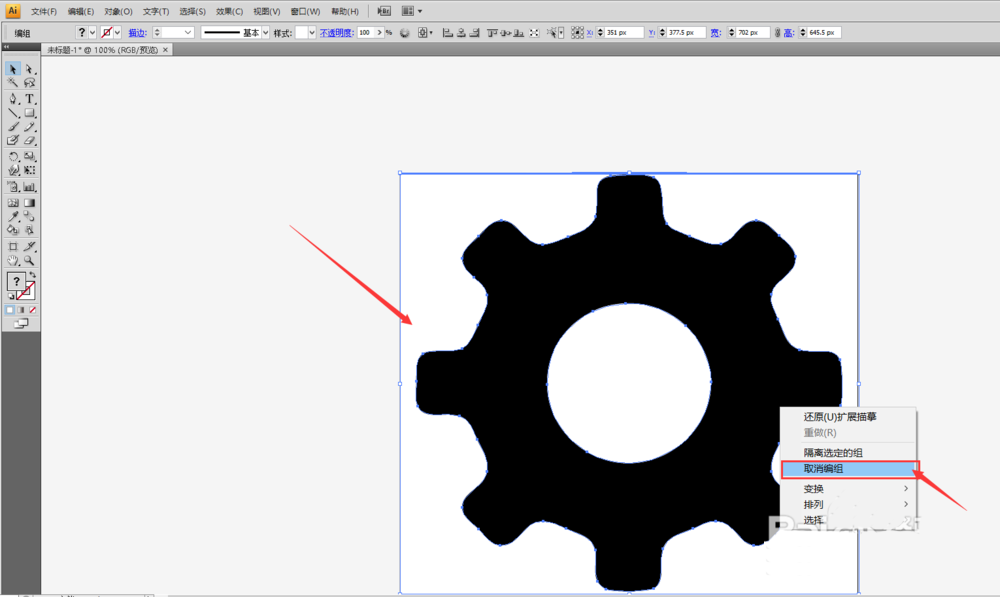Select the Paintbrush tool
The image size is (1000, 597).
pos(13,127)
